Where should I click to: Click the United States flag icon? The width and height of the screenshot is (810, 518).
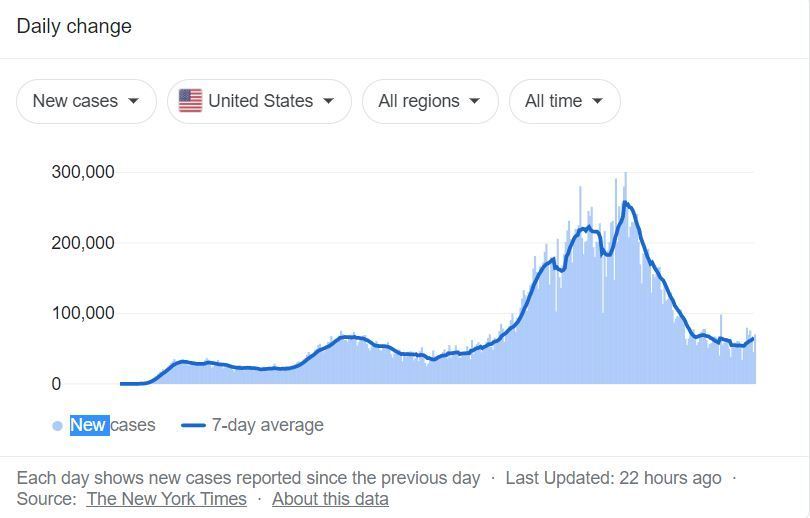tap(190, 101)
